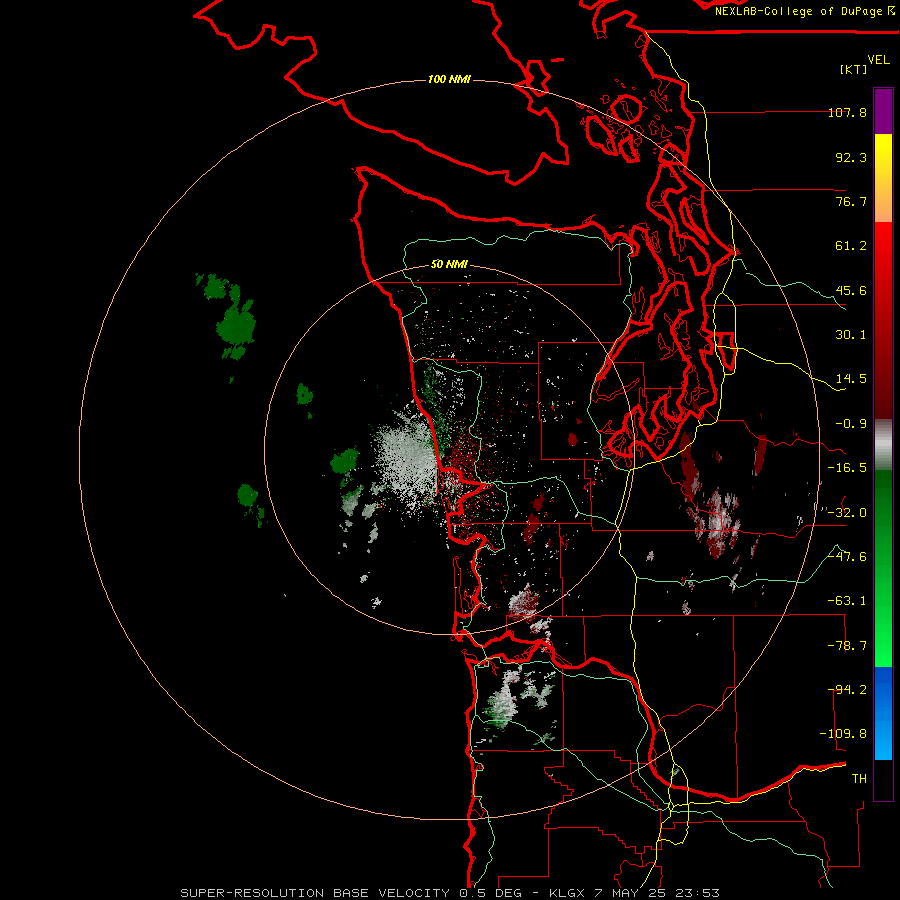This screenshot has width=900, height=900.
Task: Select the -63.1 legend value
Action: [847, 601]
